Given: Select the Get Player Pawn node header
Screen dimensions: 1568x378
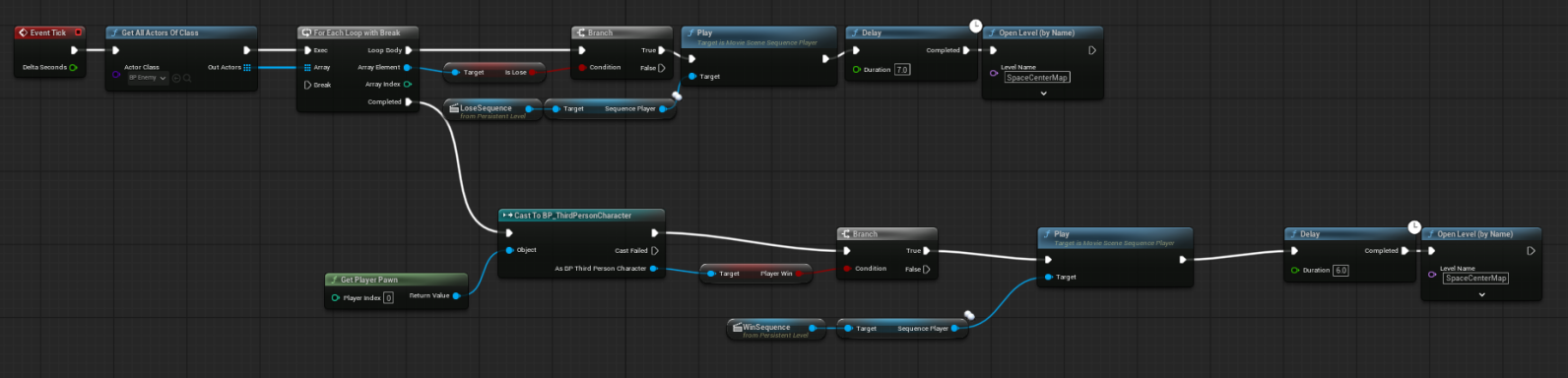Looking at the screenshot, I should 396,280.
